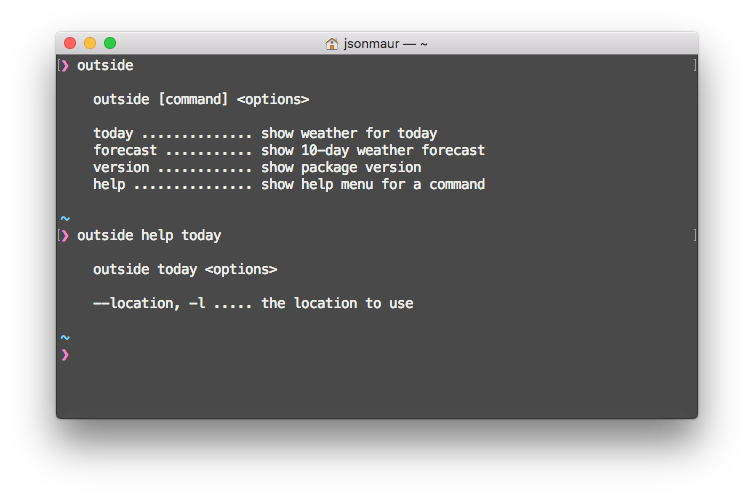Click the home folder icon in title bar

tap(332, 44)
